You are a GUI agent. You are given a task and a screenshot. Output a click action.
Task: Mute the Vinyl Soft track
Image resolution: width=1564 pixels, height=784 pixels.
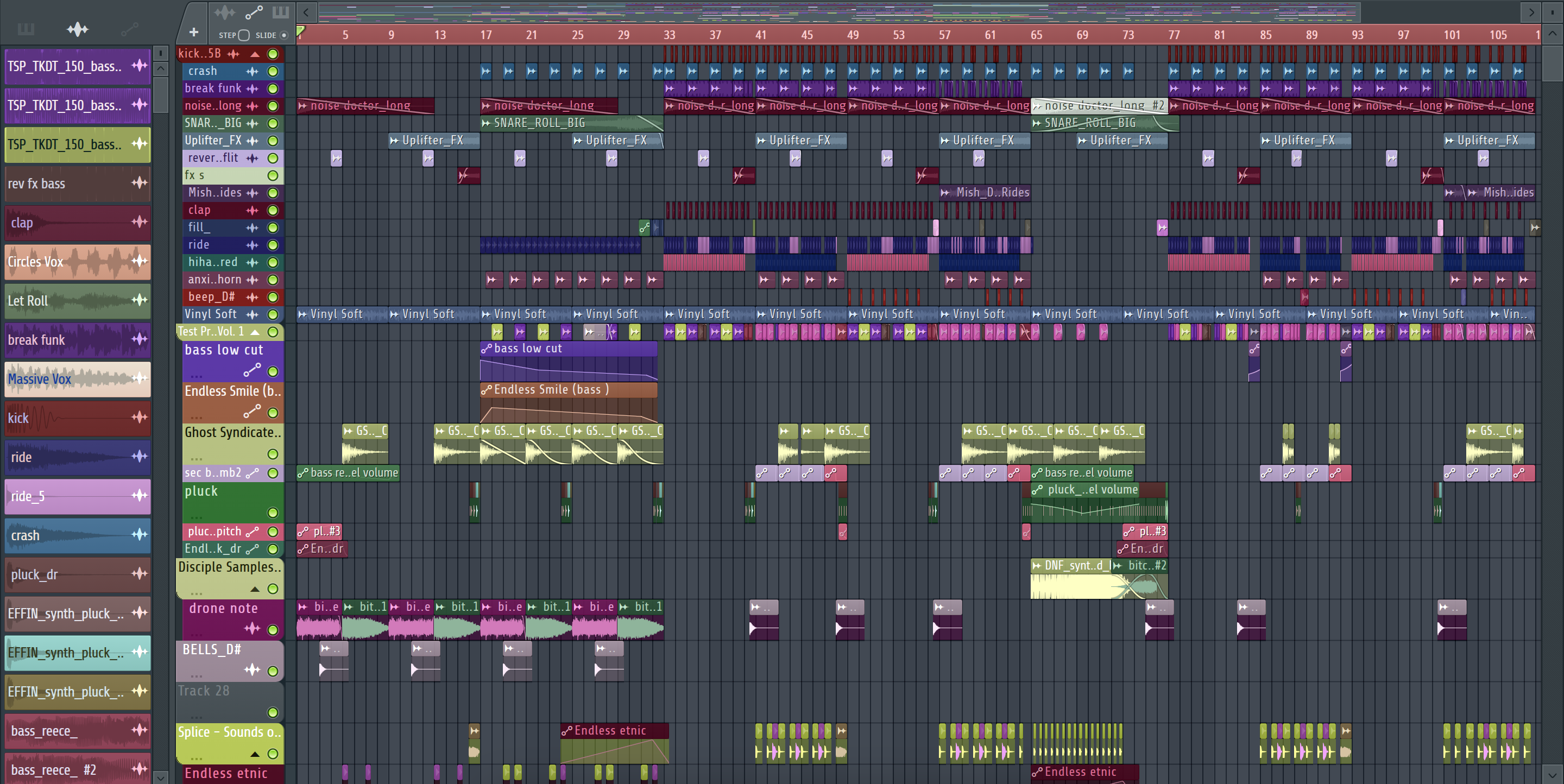273,315
